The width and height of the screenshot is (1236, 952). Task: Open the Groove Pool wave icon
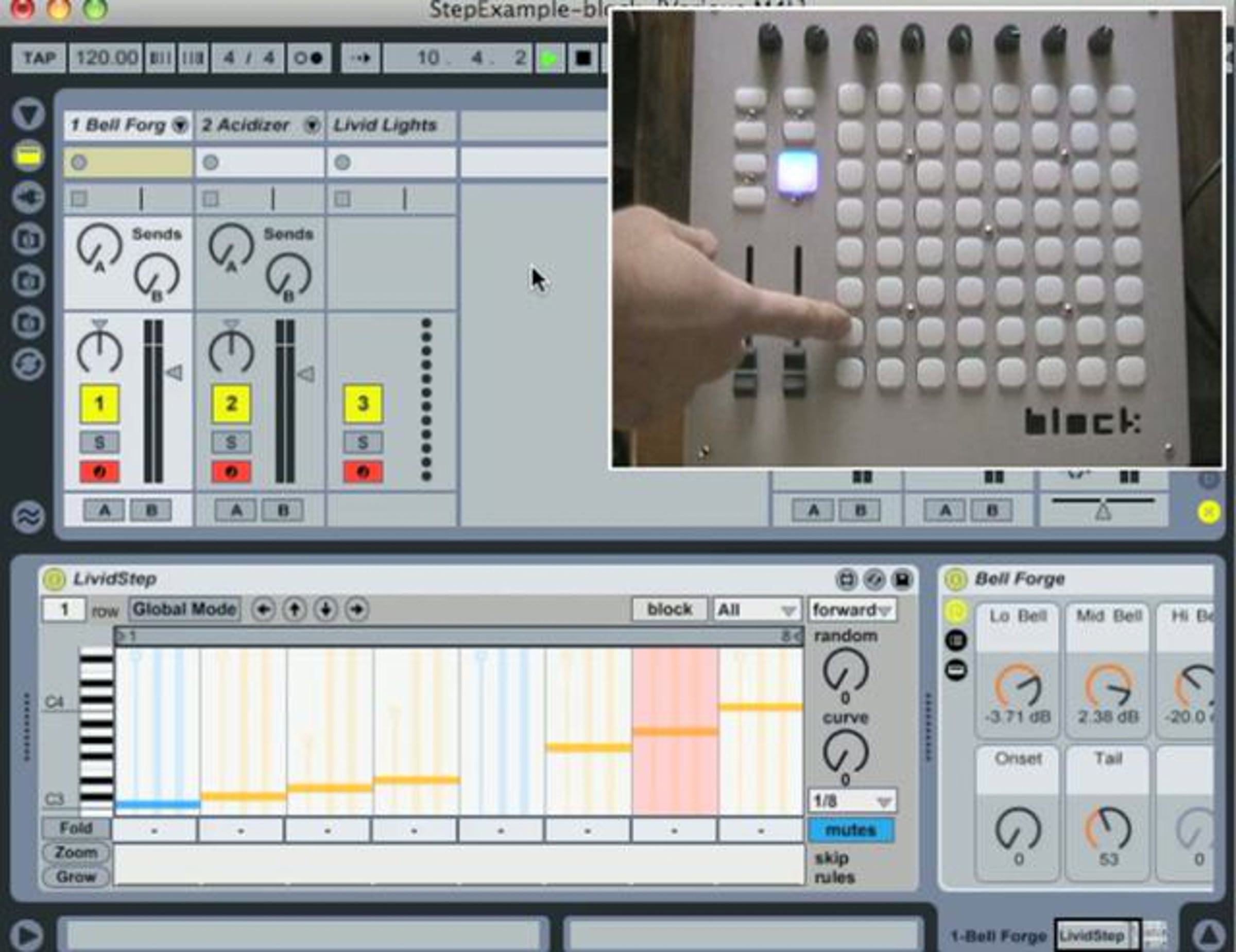click(x=28, y=517)
